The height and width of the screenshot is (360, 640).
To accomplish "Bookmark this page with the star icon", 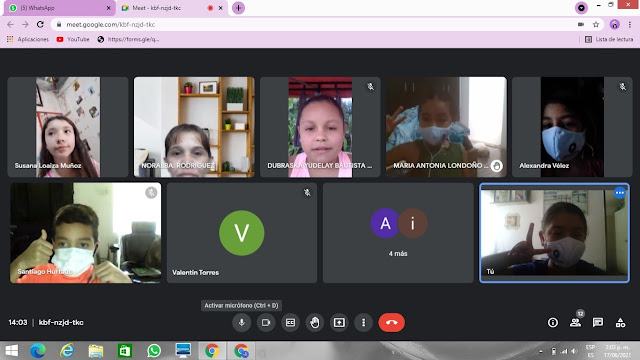I will pos(596,24).
